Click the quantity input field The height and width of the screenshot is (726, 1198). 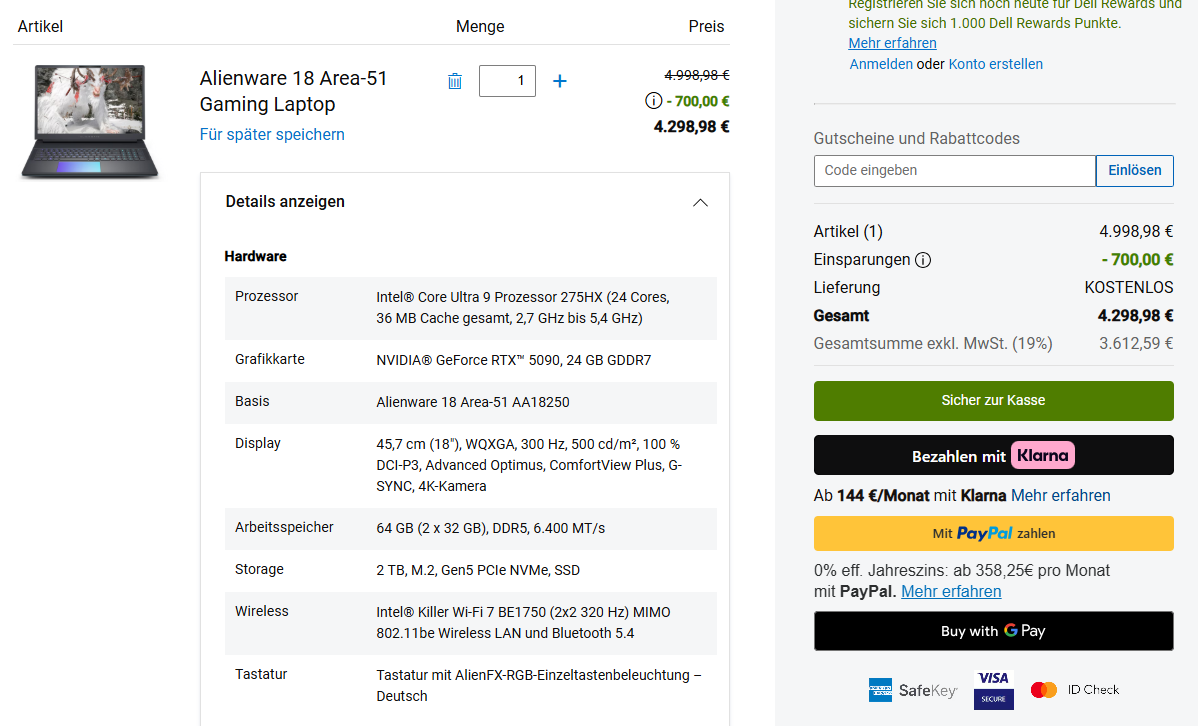(x=507, y=81)
